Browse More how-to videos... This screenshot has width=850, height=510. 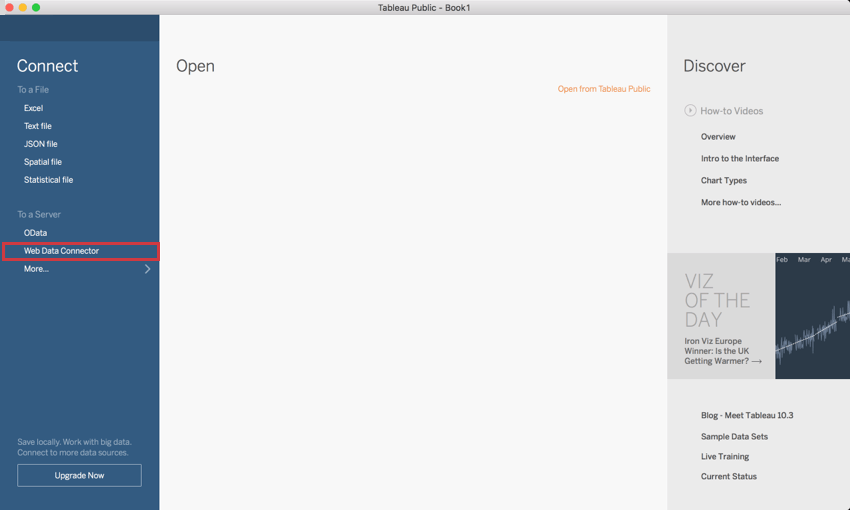point(741,202)
